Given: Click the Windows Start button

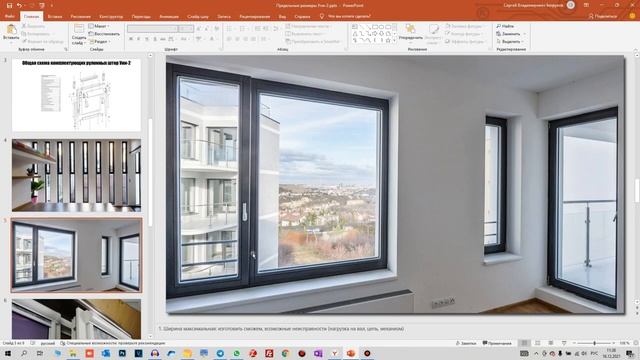Looking at the screenshot, I should point(7,353).
